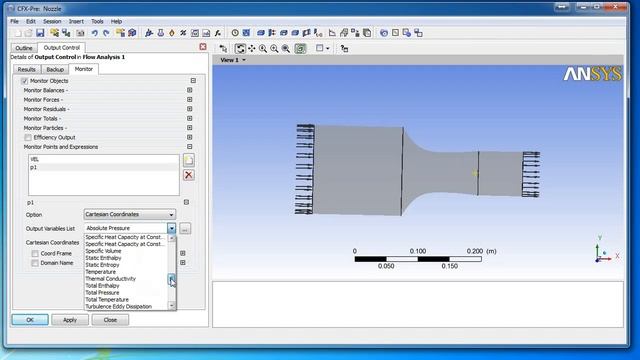640x360 pixels.
Task: Close the Output Control tab with red X
Action: pyautogui.click(x=203, y=47)
